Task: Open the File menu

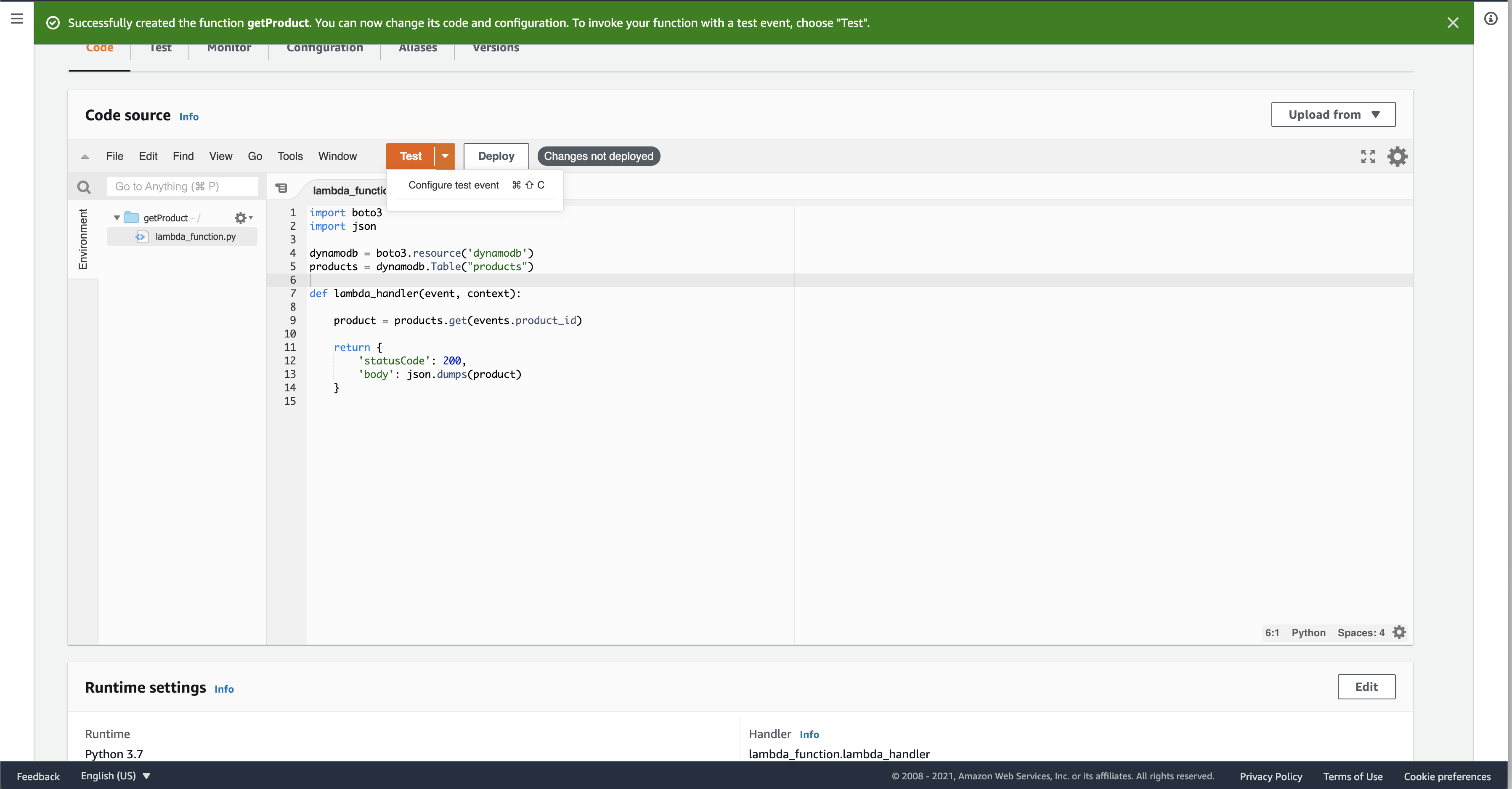Action: [114, 156]
